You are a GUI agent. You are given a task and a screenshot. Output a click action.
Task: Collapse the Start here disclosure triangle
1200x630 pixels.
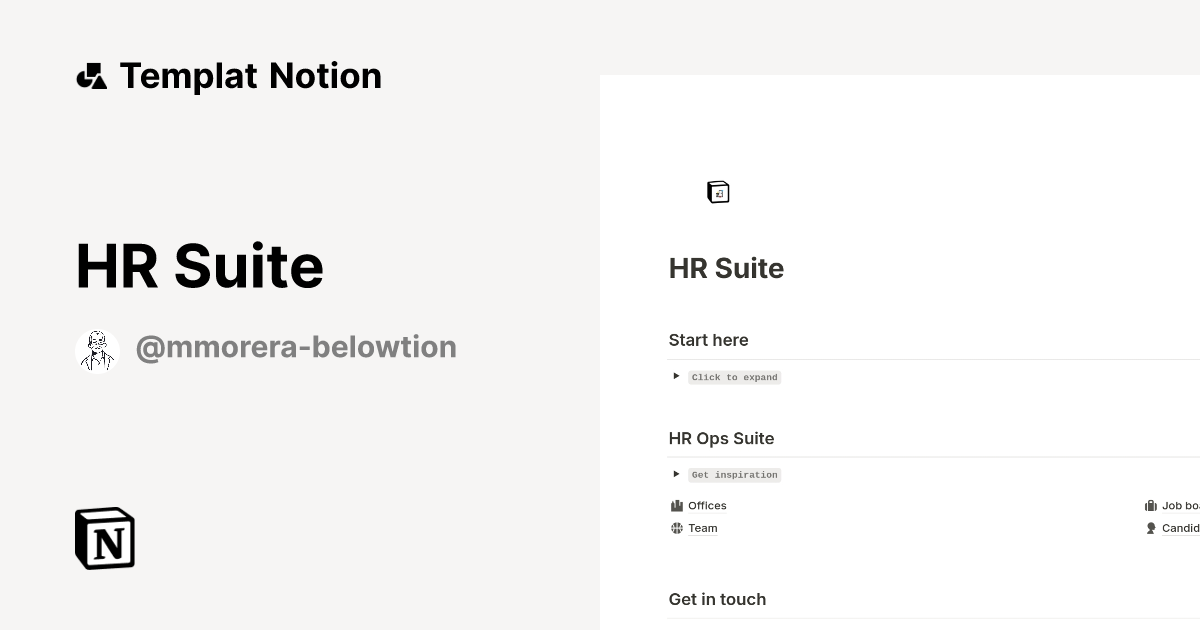tap(676, 376)
